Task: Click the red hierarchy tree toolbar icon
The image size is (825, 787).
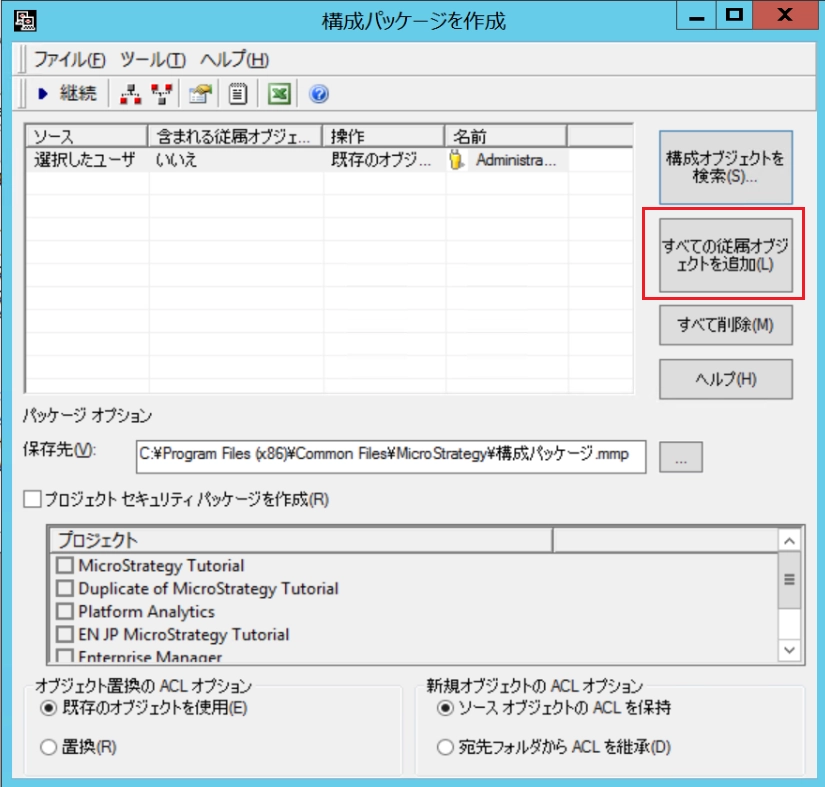Action: (130, 94)
